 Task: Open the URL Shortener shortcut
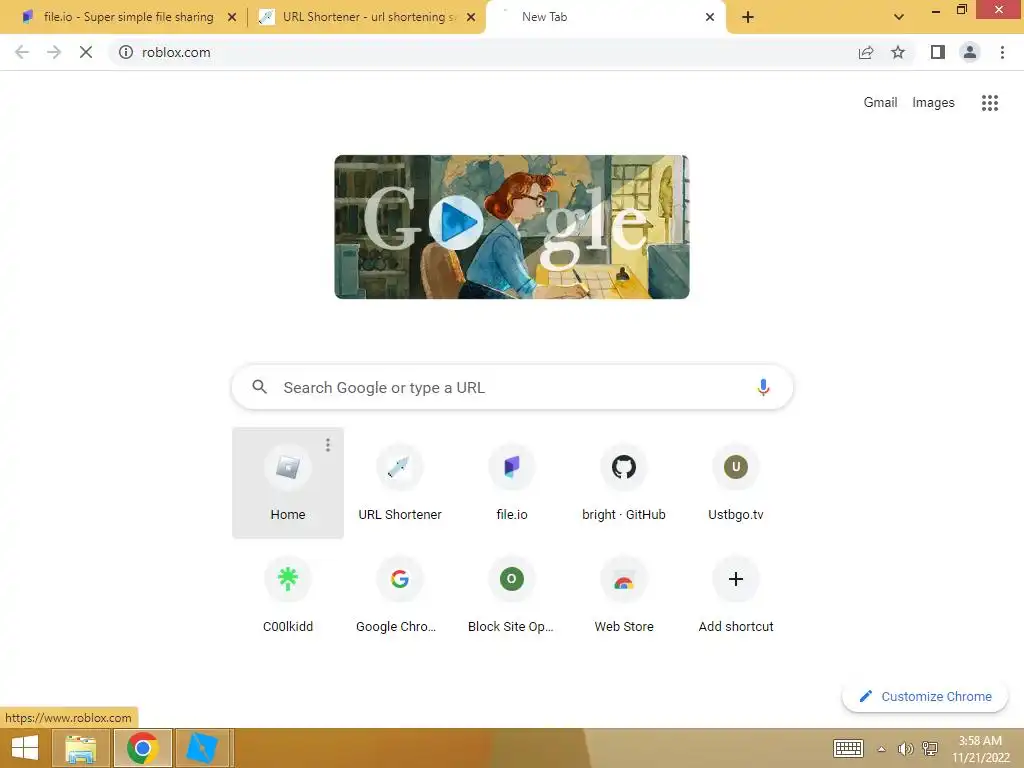coord(400,483)
